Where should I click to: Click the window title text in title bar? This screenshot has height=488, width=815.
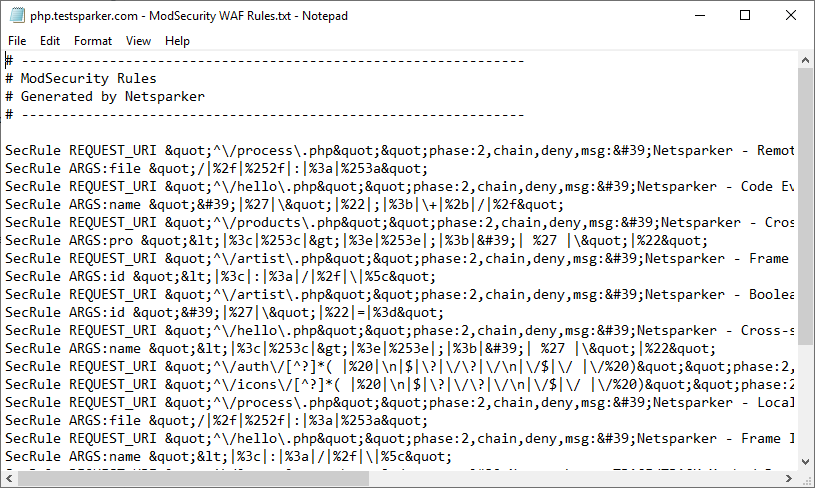tap(191, 15)
